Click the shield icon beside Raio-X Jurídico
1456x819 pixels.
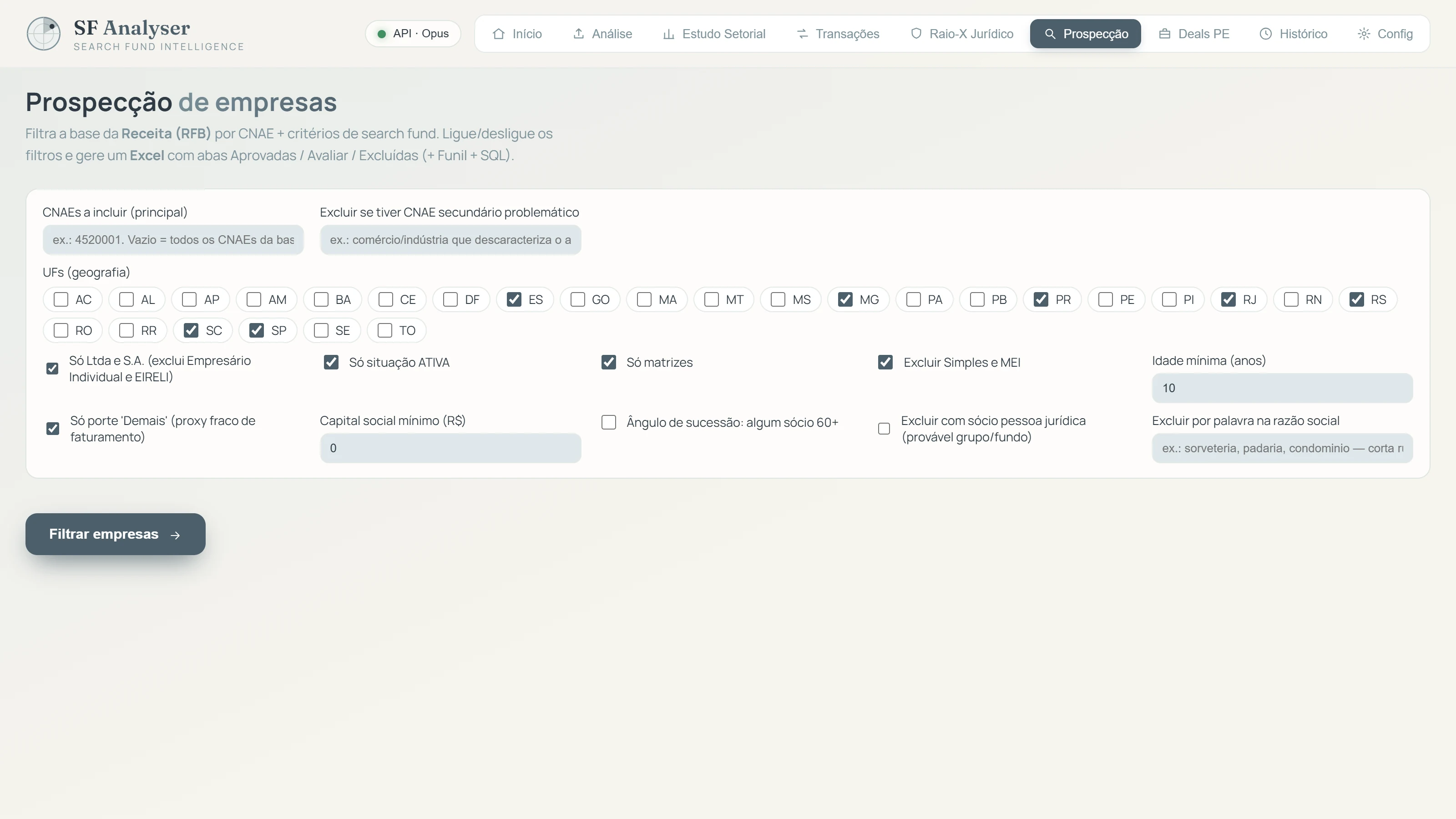[916, 34]
